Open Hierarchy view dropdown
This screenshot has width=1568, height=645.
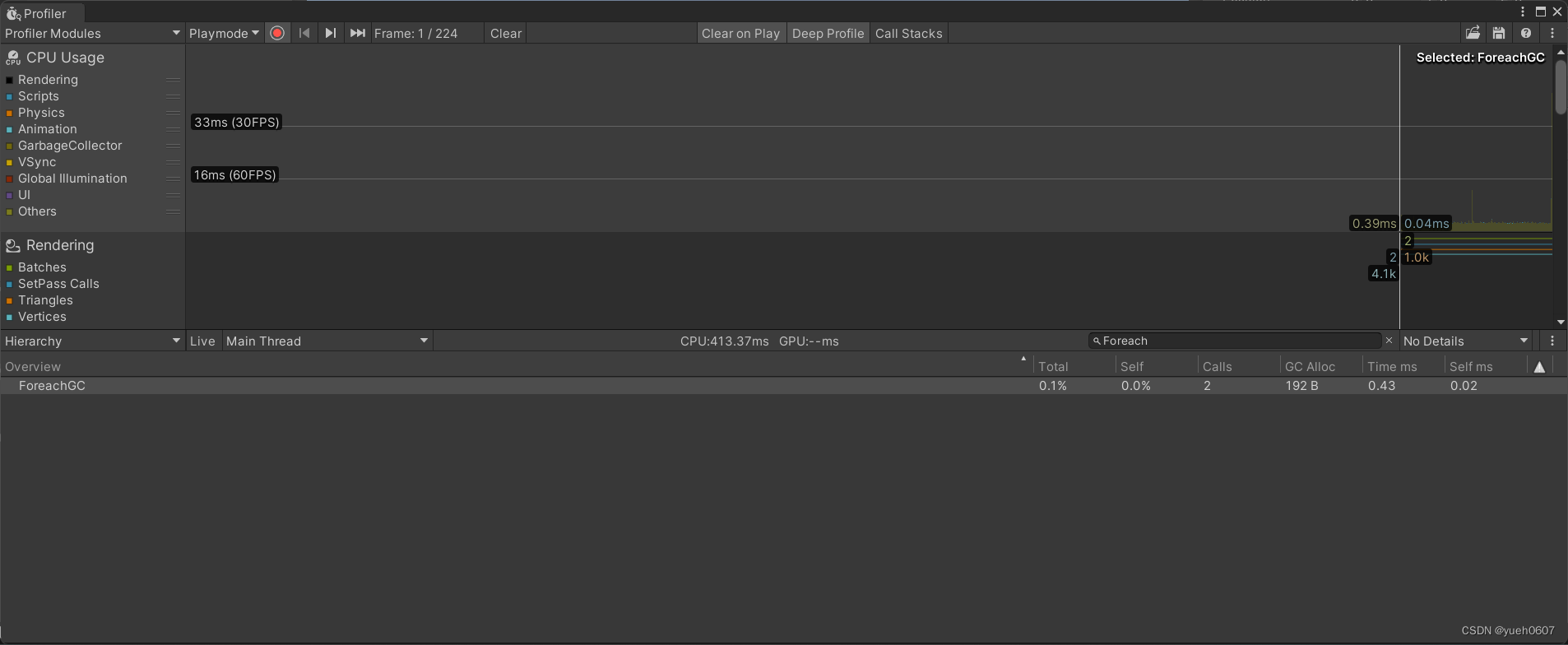click(92, 341)
